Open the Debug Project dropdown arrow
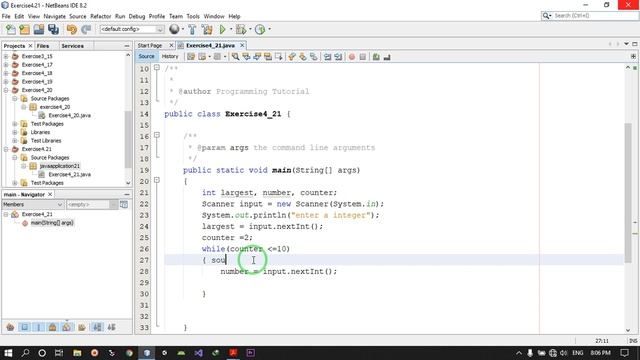Screen dimensions: 640x360 pos(250,29)
